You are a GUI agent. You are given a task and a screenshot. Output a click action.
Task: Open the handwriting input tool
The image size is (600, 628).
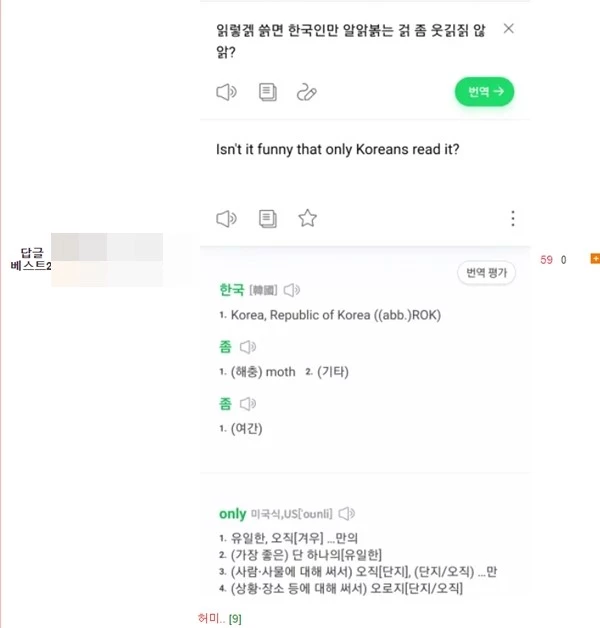[x=307, y=93]
